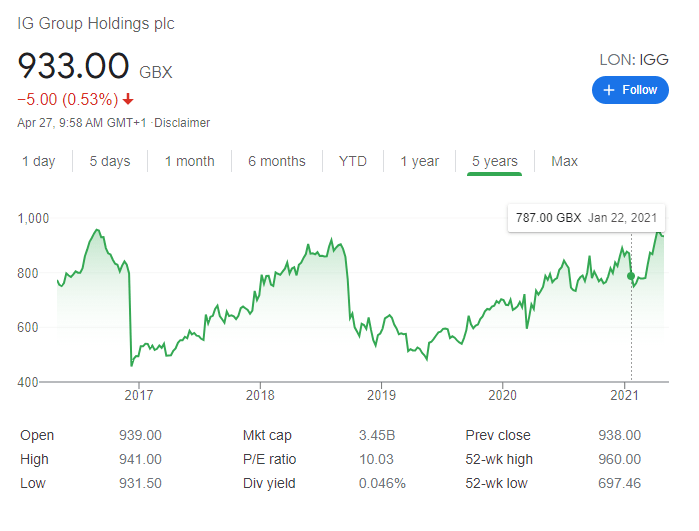
Task: Switch to 1 month chart view
Action: (x=189, y=161)
